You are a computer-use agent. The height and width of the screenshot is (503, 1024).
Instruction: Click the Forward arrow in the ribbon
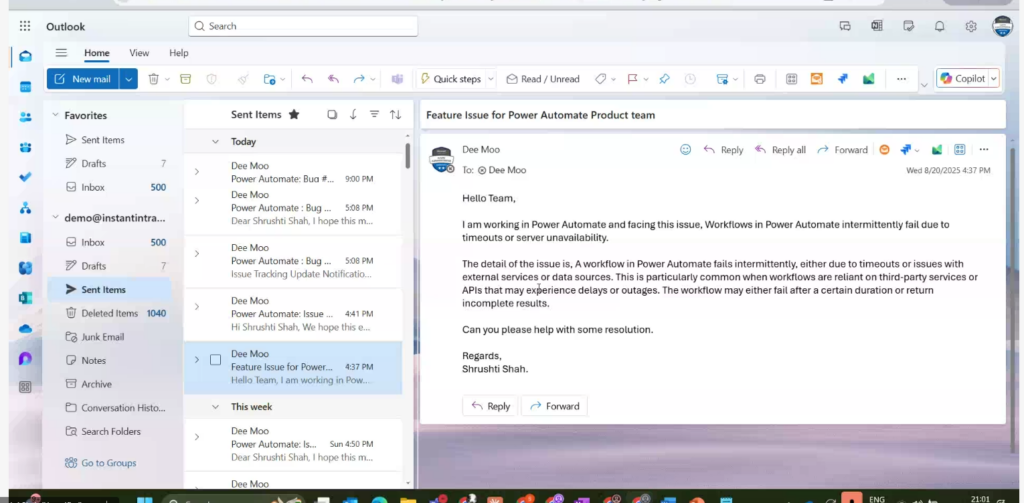coord(359,79)
